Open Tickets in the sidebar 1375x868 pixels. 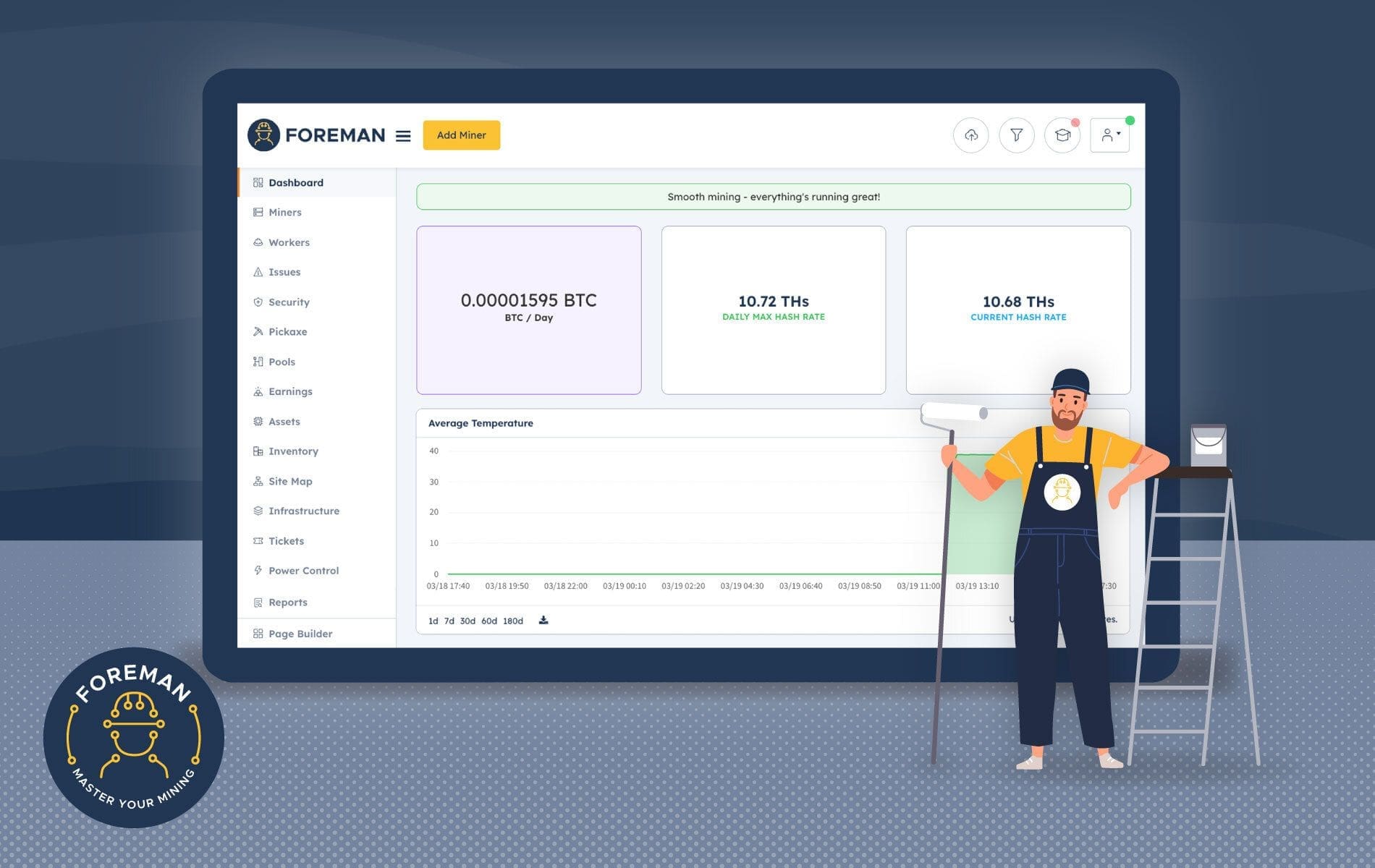click(286, 541)
